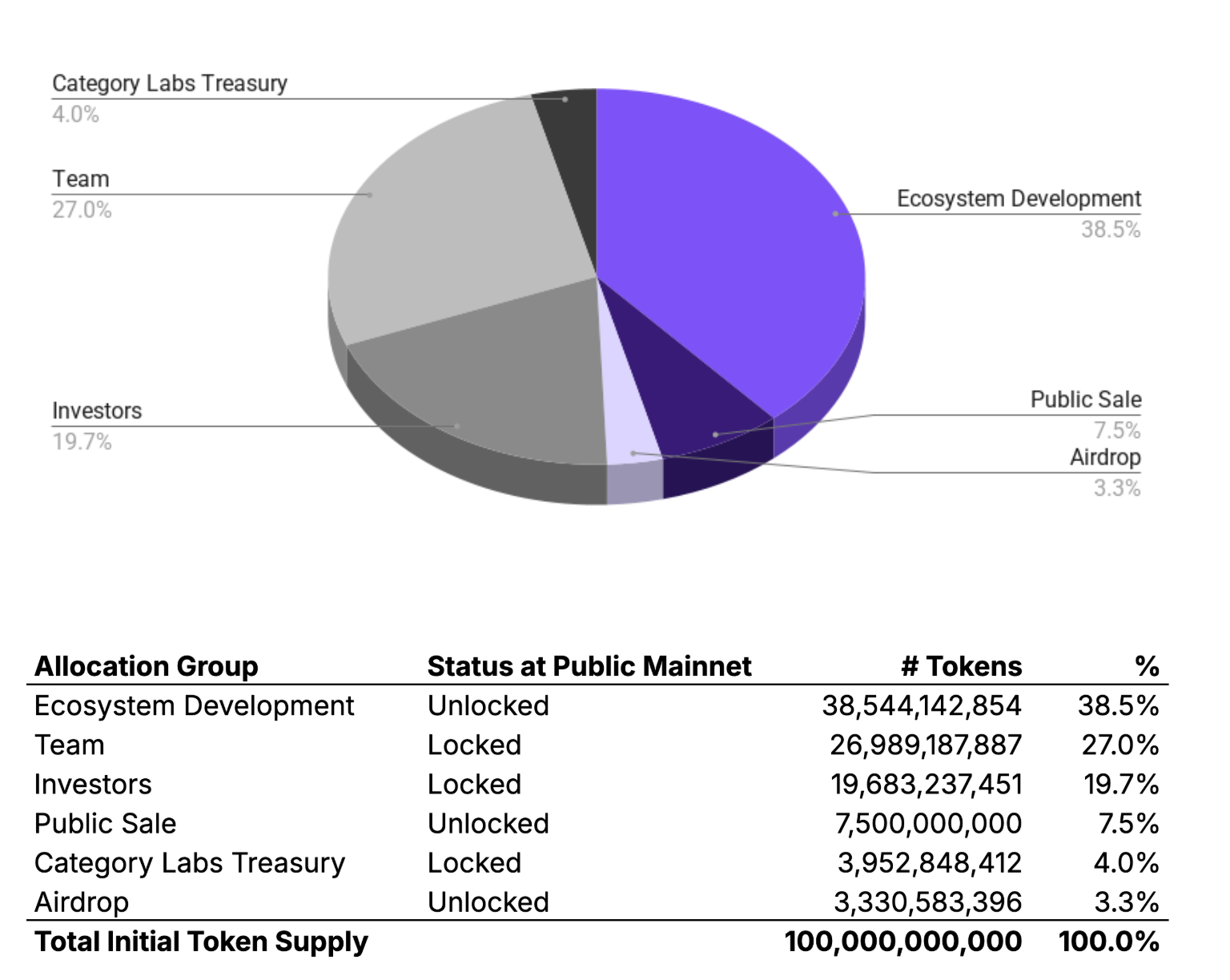Select the Investors chart label
The width and height of the screenshot is (1230, 980).
[97, 411]
